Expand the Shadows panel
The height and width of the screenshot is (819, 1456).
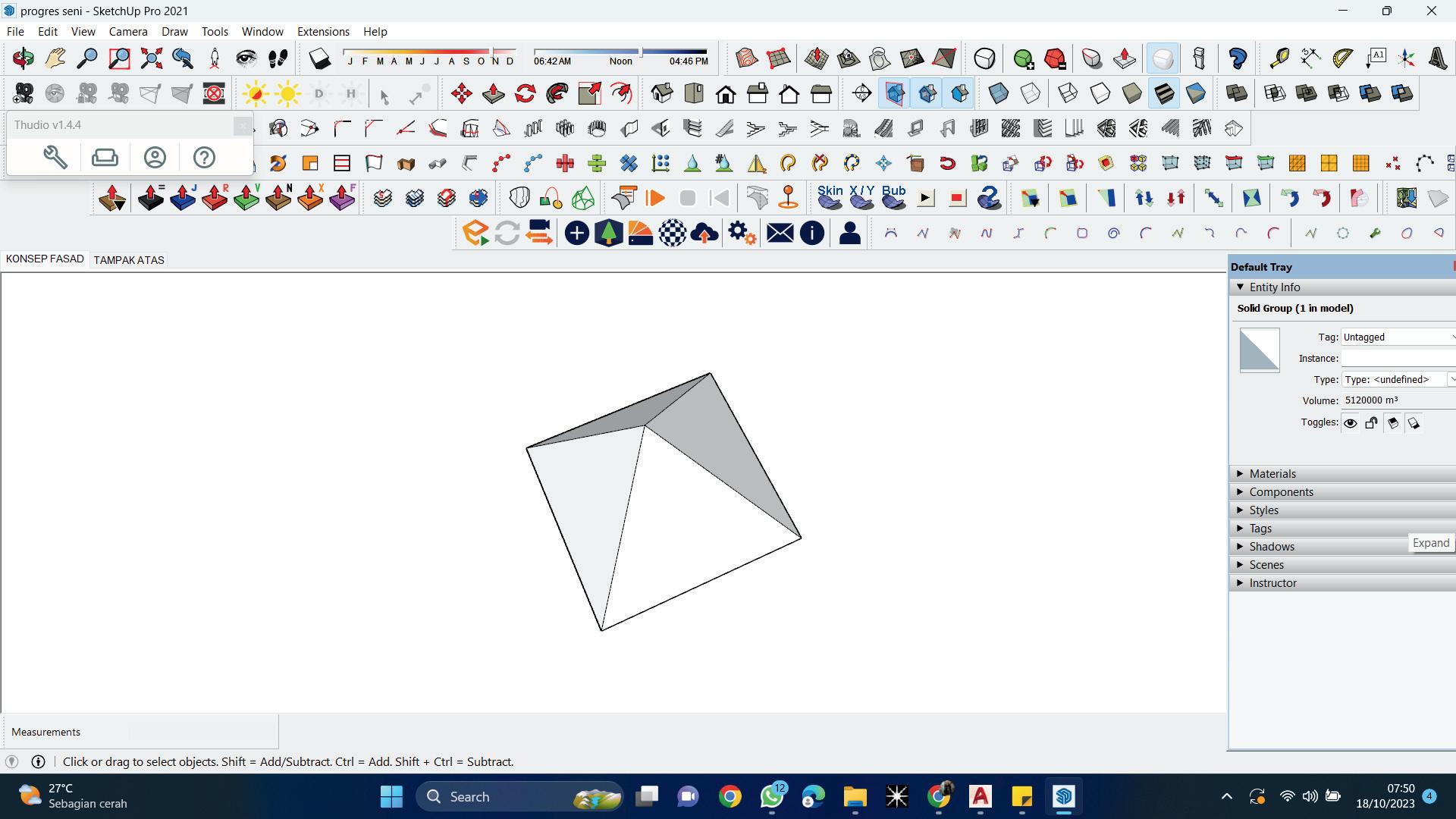(1272, 547)
